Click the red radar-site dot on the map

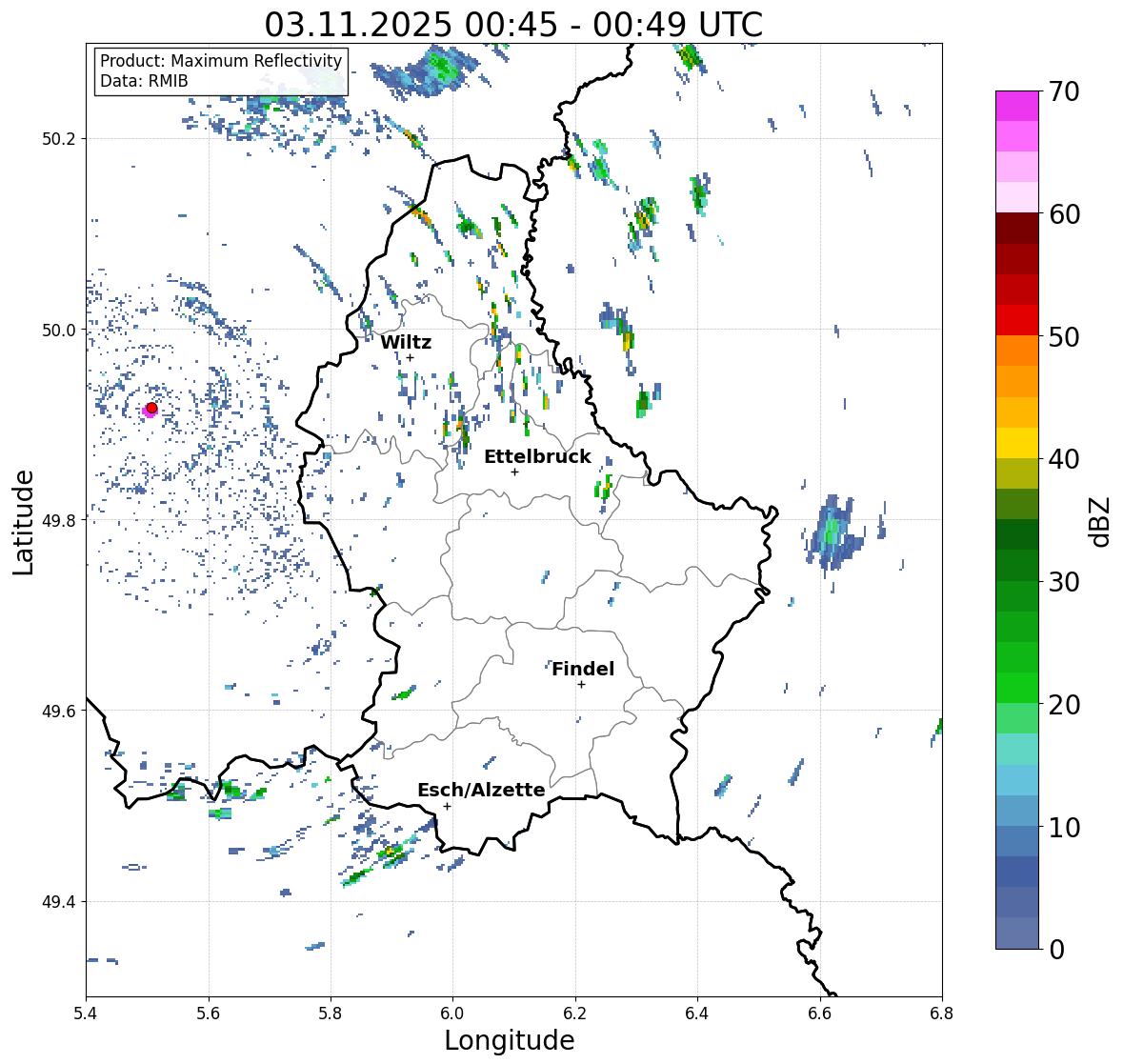tap(151, 408)
